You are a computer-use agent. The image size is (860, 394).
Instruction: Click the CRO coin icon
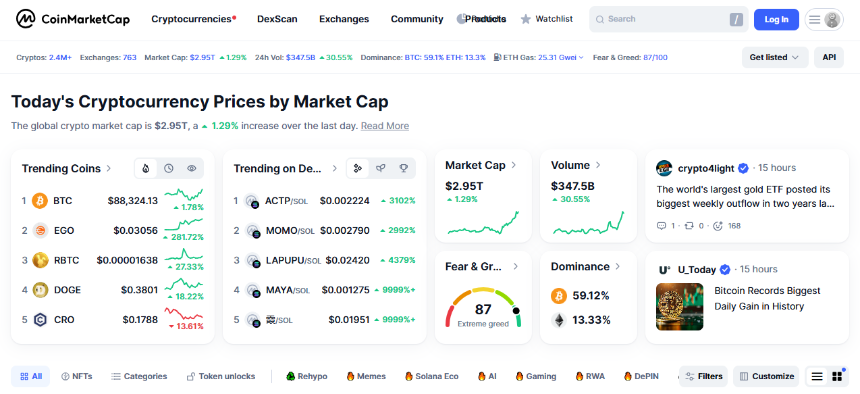tap(40, 319)
